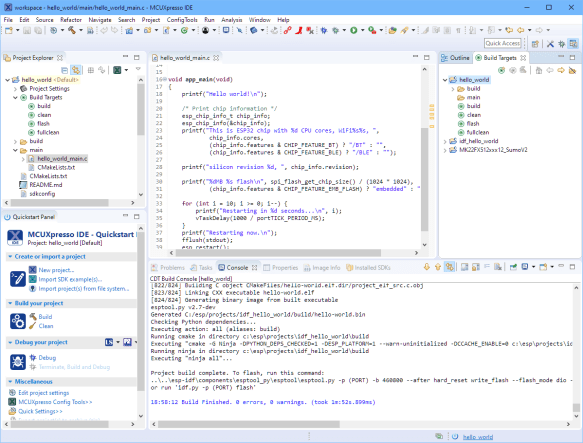Viewport: 583px width, 443px height.
Task: Select the flash target in Build Targets view
Action: pyautogui.click(x=473, y=123)
